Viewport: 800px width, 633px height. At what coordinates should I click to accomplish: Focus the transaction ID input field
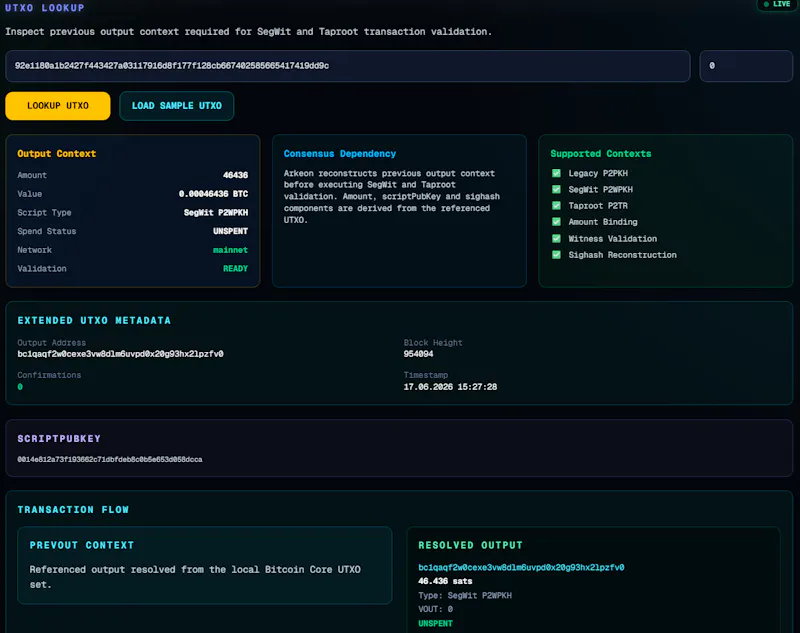pos(347,66)
